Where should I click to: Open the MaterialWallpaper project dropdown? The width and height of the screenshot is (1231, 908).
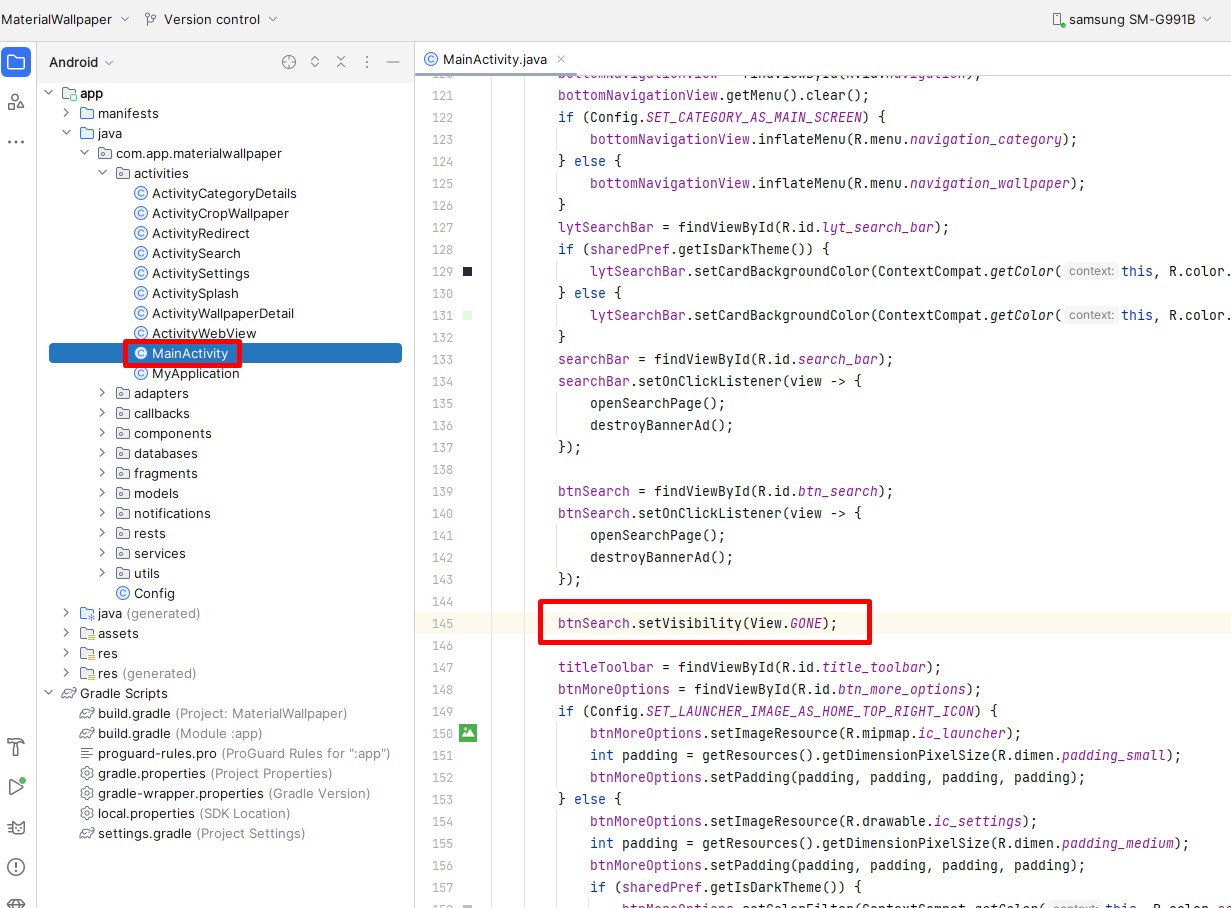pos(65,19)
